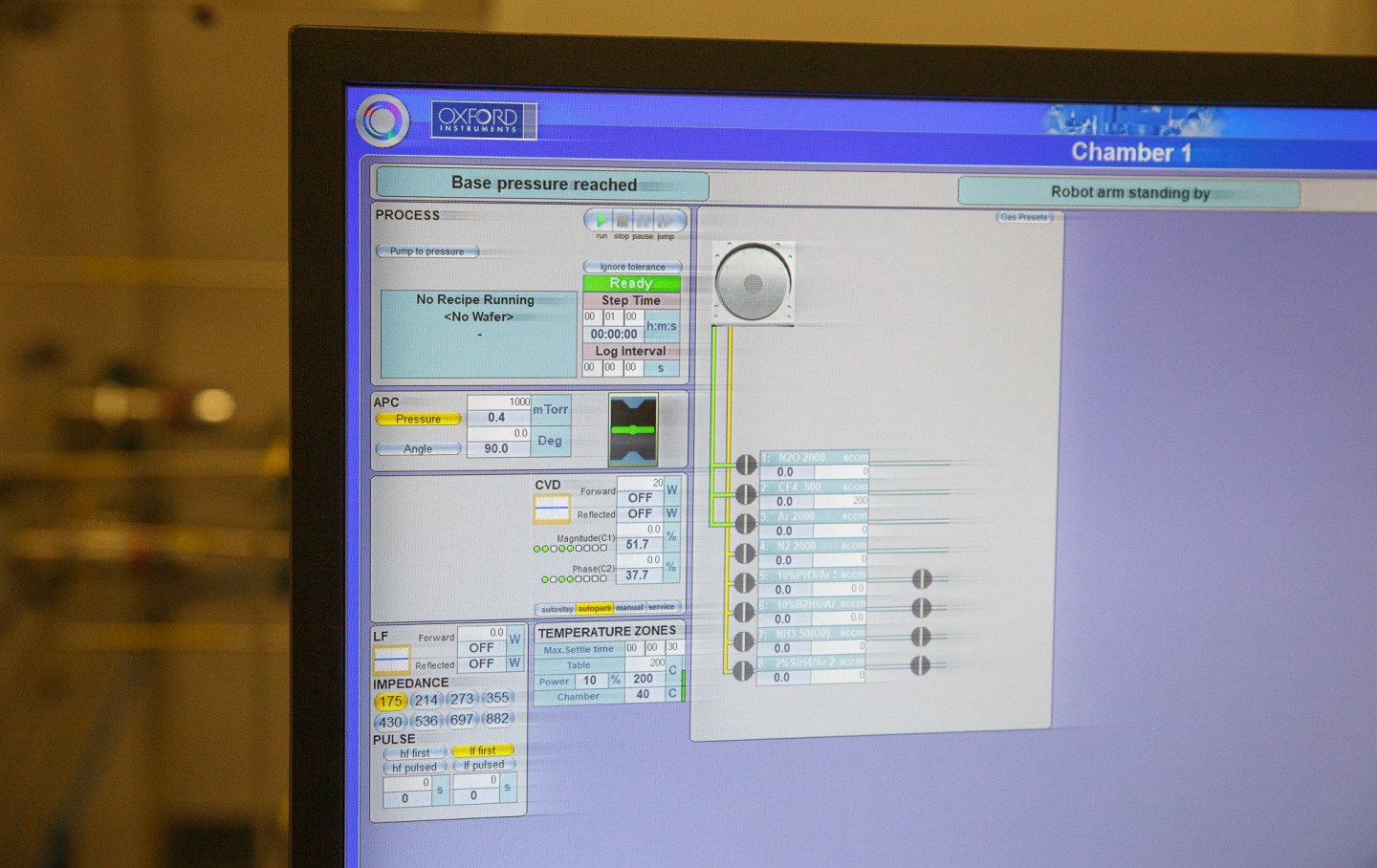Click the stop process button
This screenshot has width=1377, height=868.
pos(623,220)
